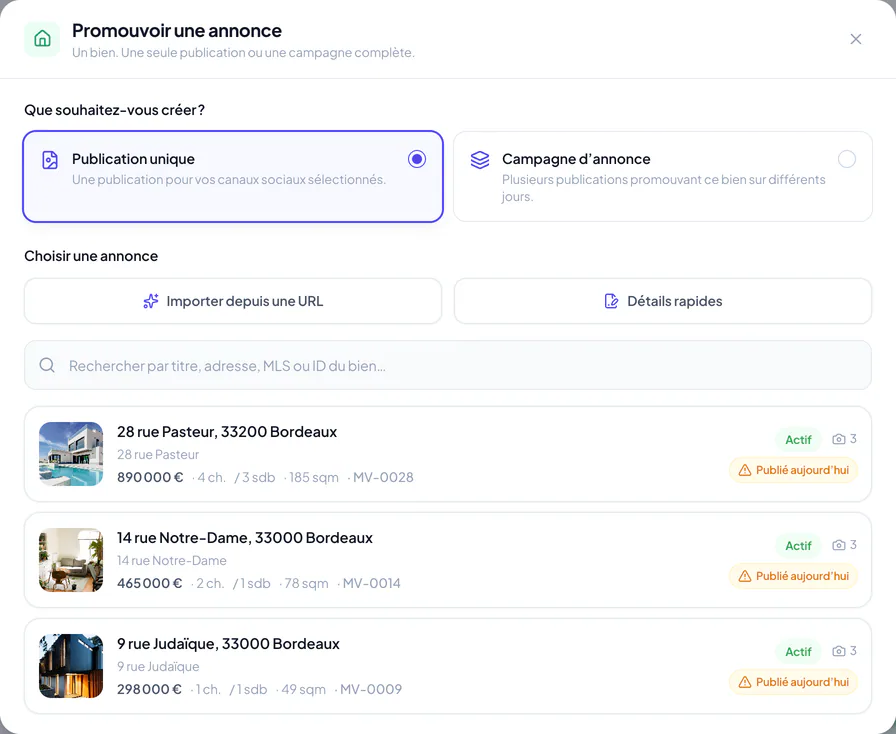Click warning triangle icon on 14 rue Notre-Dame
Screen dimensions: 896x734
[x=745, y=576]
